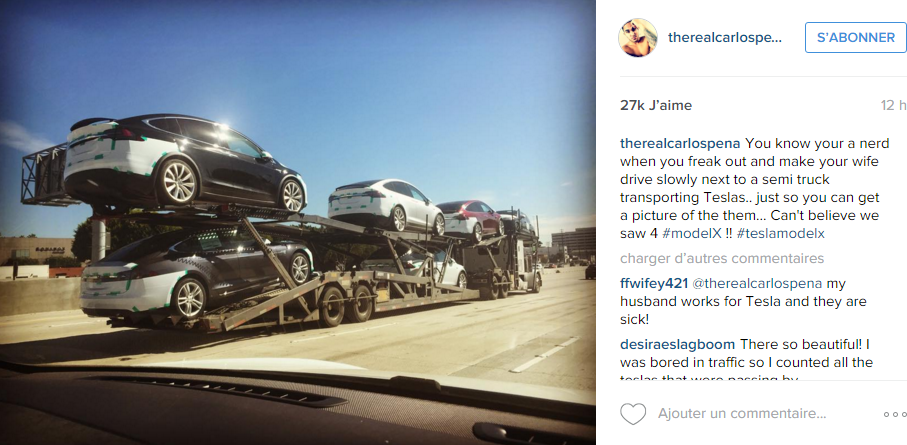The image size is (907, 445).
Task: Click the @therealcarlospena mention in the comment
Action: click(x=757, y=284)
